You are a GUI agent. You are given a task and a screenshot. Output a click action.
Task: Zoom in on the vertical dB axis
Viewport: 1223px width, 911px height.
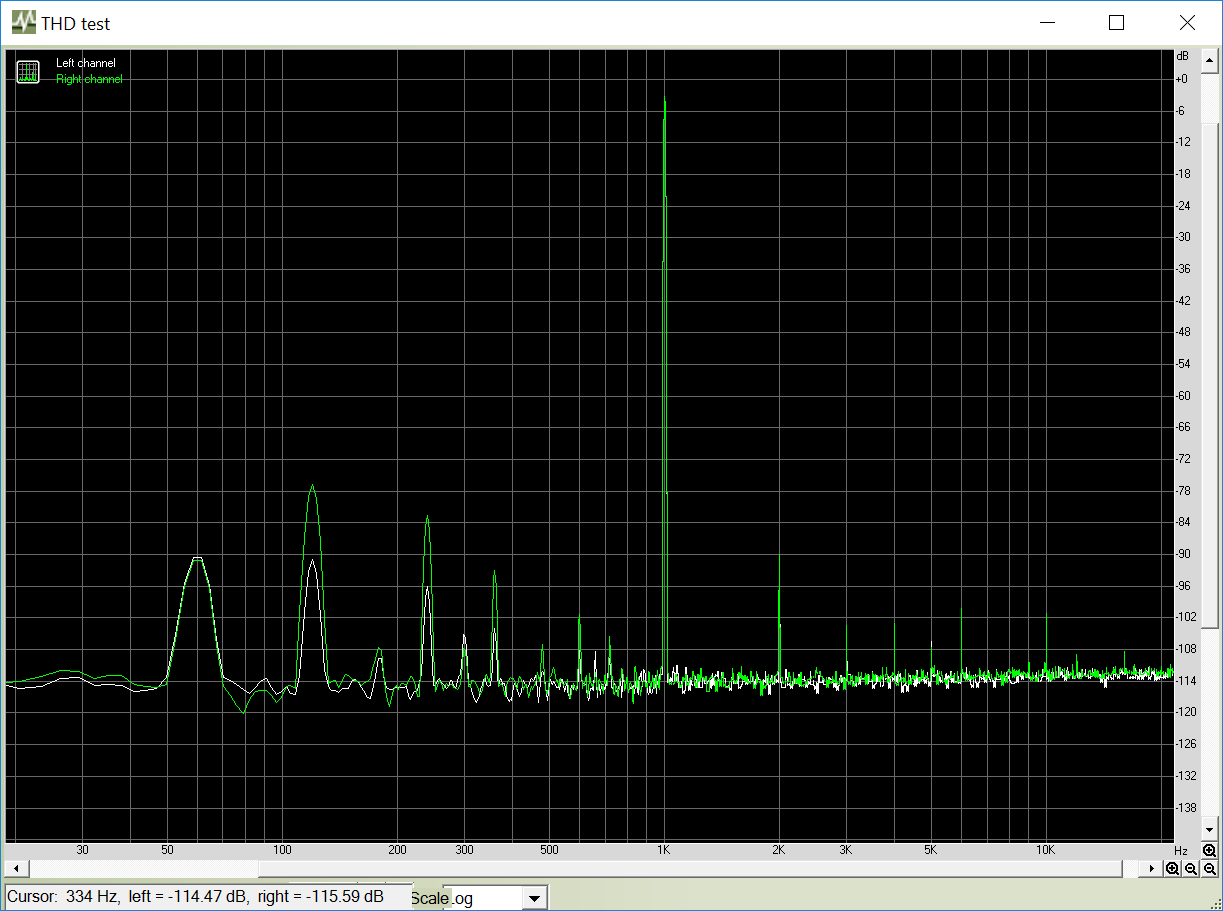(x=1209, y=850)
